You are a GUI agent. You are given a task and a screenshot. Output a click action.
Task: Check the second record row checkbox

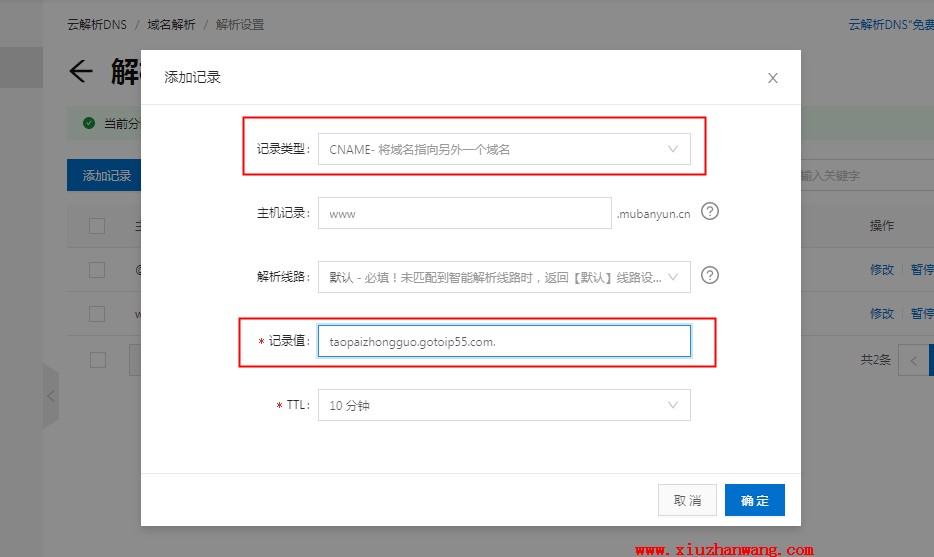(97, 314)
